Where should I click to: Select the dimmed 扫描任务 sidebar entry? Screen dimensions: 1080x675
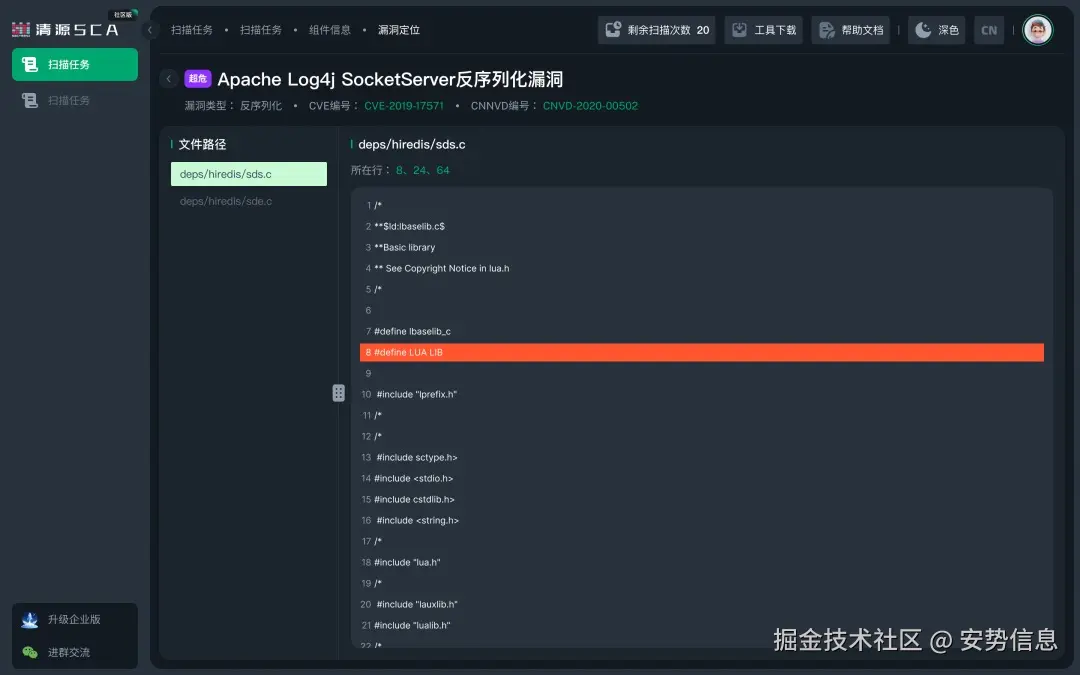pyautogui.click(x=74, y=101)
